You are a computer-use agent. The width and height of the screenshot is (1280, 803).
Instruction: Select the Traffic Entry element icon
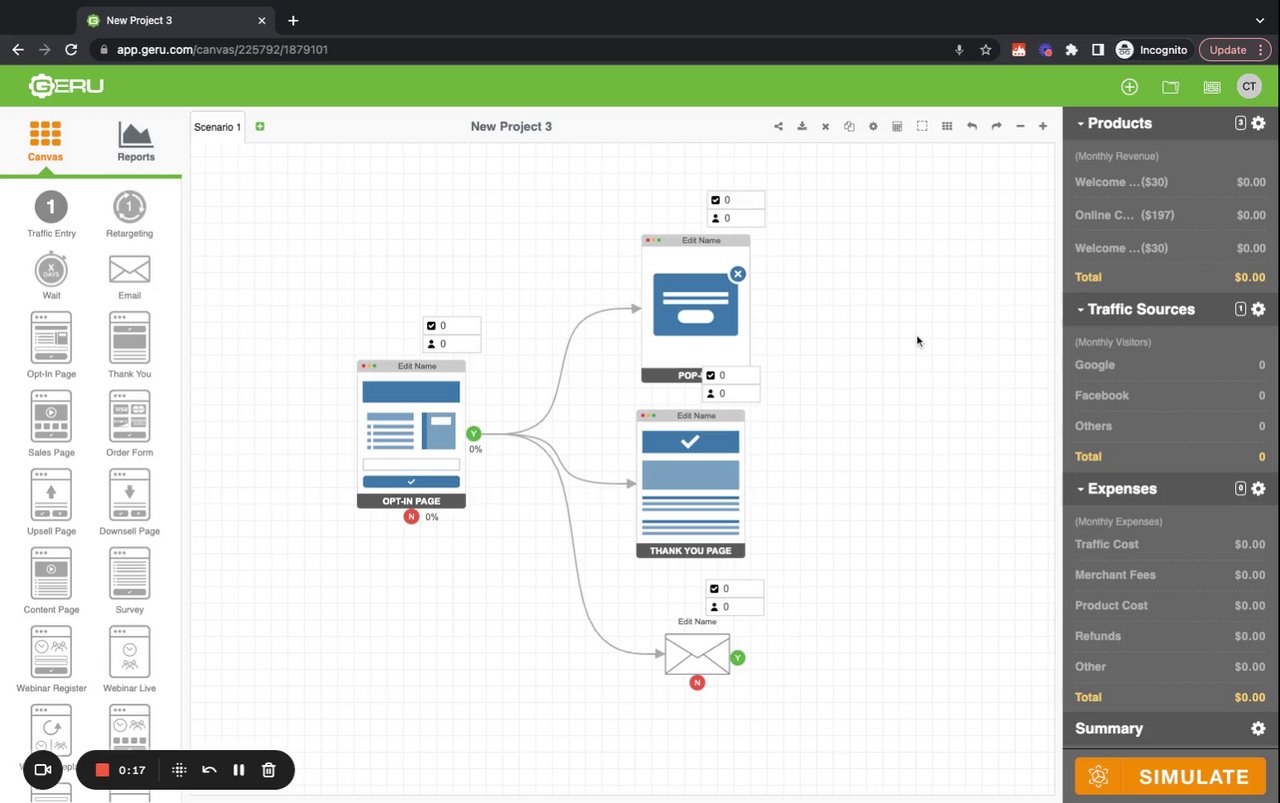(x=51, y=208)
